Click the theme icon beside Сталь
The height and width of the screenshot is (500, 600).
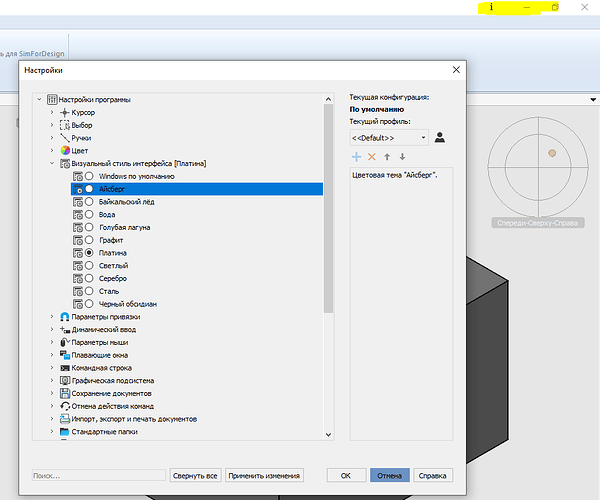point(78,292)
